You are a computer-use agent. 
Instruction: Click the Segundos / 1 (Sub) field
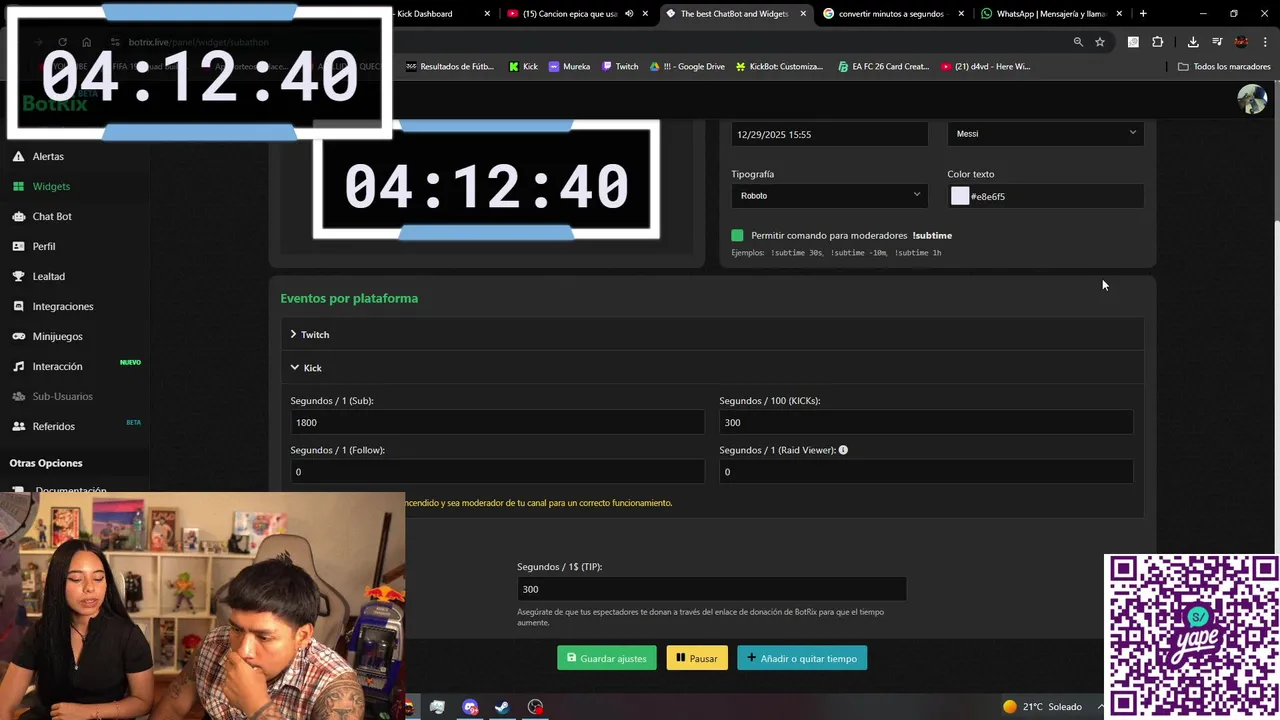coord(497,422)
